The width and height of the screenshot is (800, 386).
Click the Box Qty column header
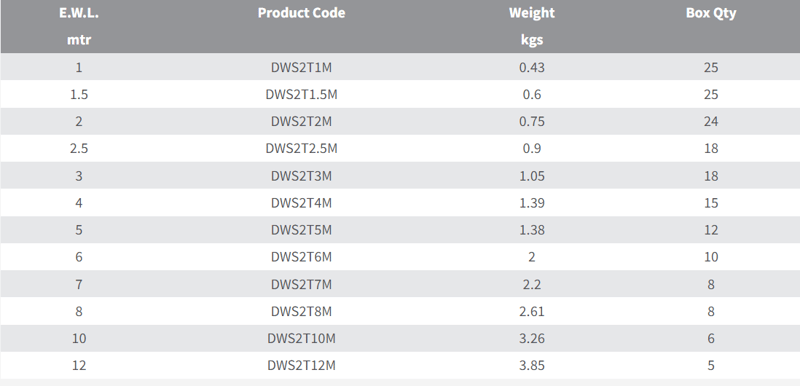(711, 13)
